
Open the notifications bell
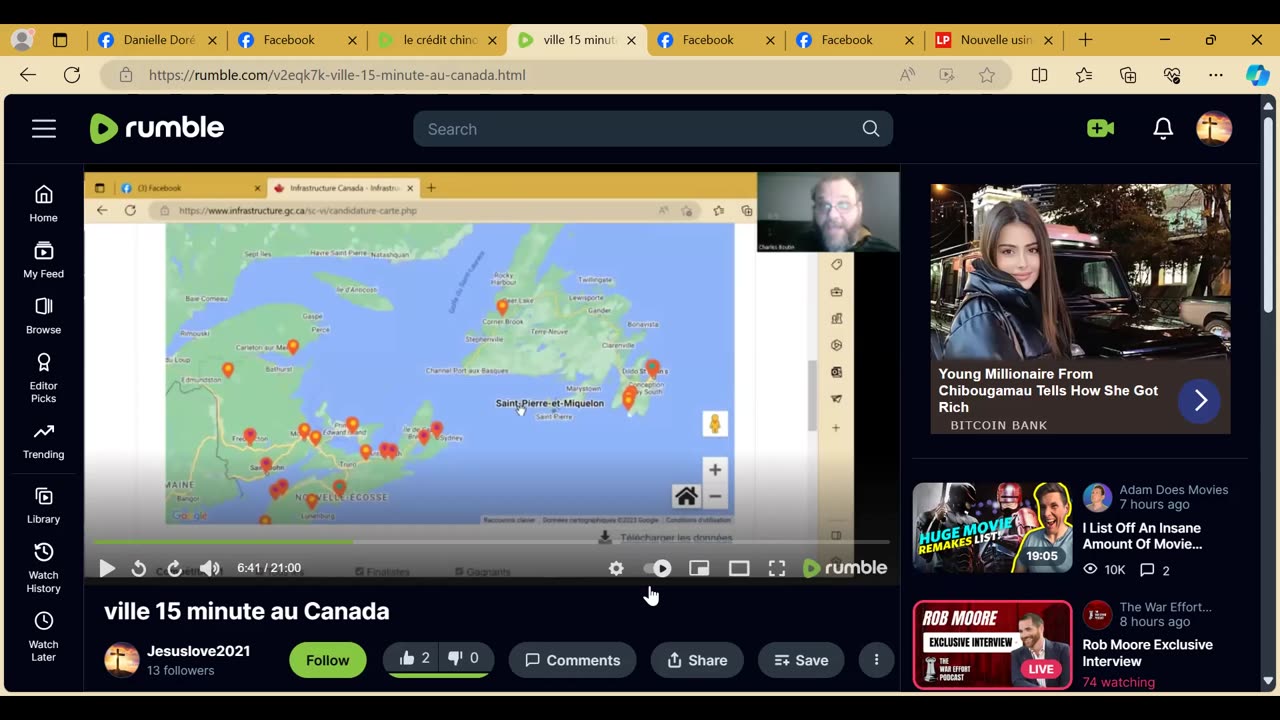click(x=1163, y=129)
